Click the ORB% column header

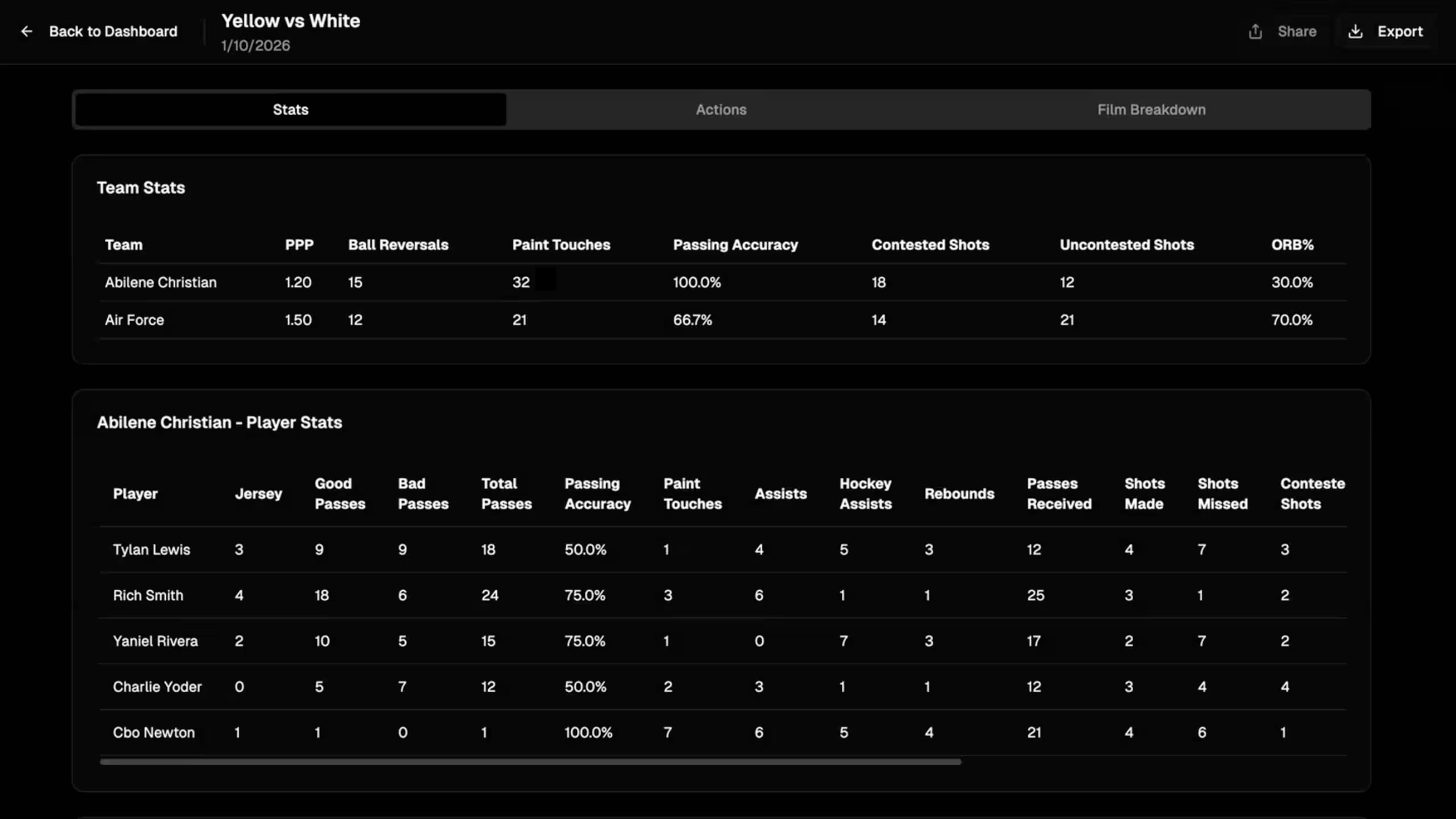pos(1292,245)
